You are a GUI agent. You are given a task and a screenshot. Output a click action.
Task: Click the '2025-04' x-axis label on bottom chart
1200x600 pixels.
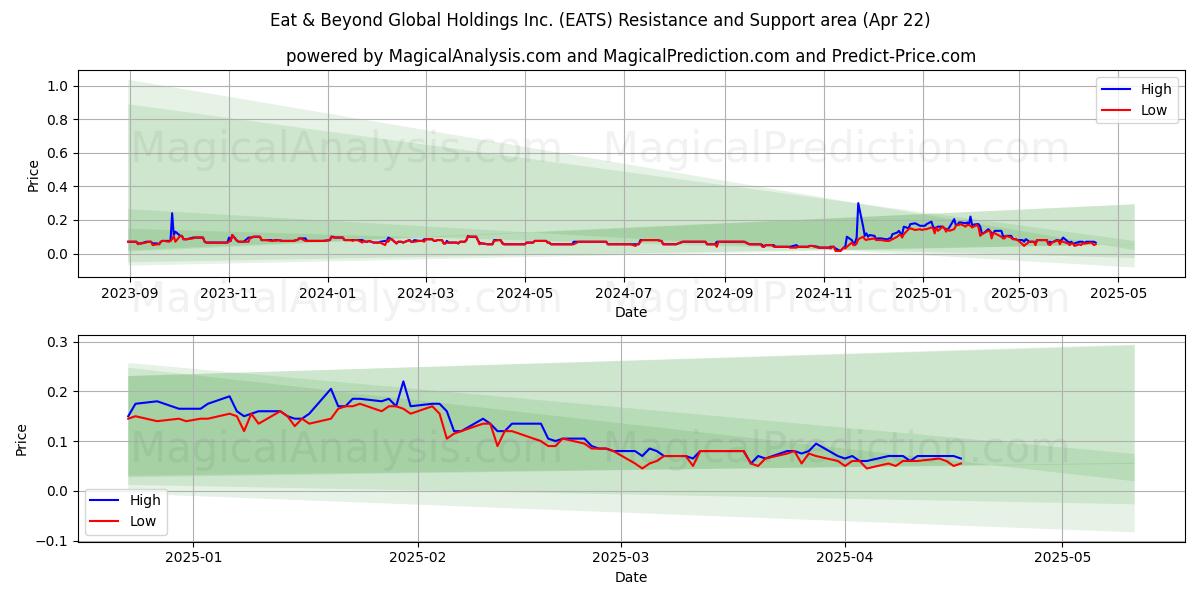(845, 556)
